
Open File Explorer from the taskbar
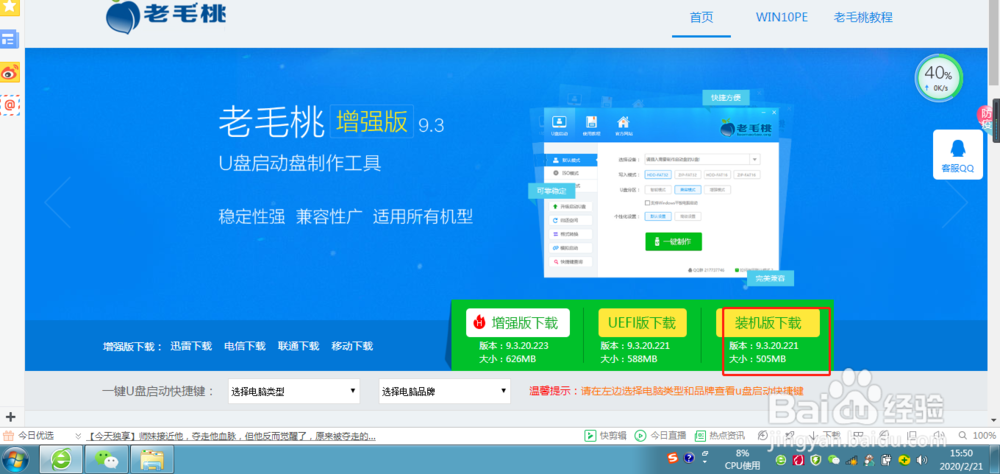coord(152,459)
